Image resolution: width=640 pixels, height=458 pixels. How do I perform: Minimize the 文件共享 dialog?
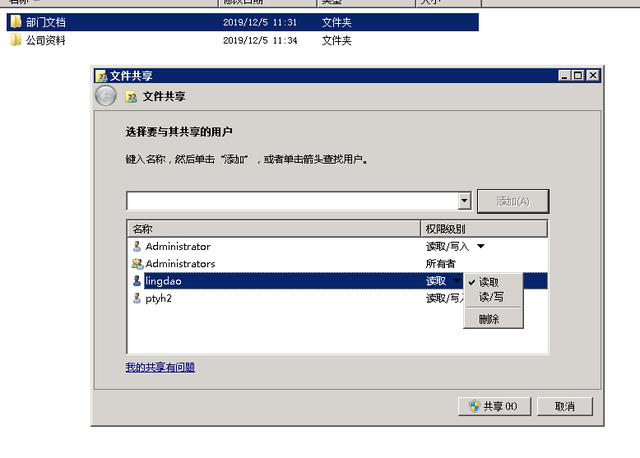[564, 76]
